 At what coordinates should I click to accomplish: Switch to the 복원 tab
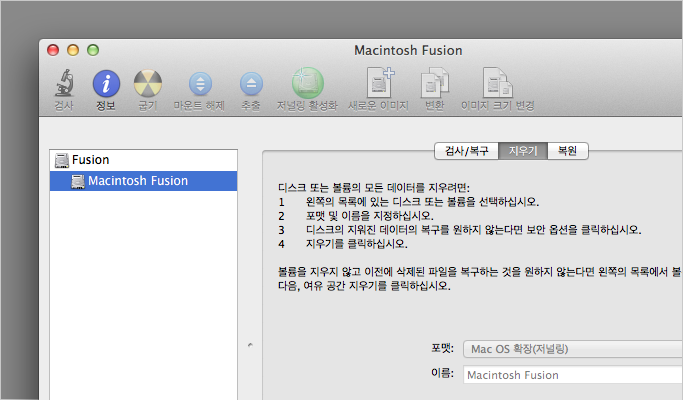coord(568,151)
